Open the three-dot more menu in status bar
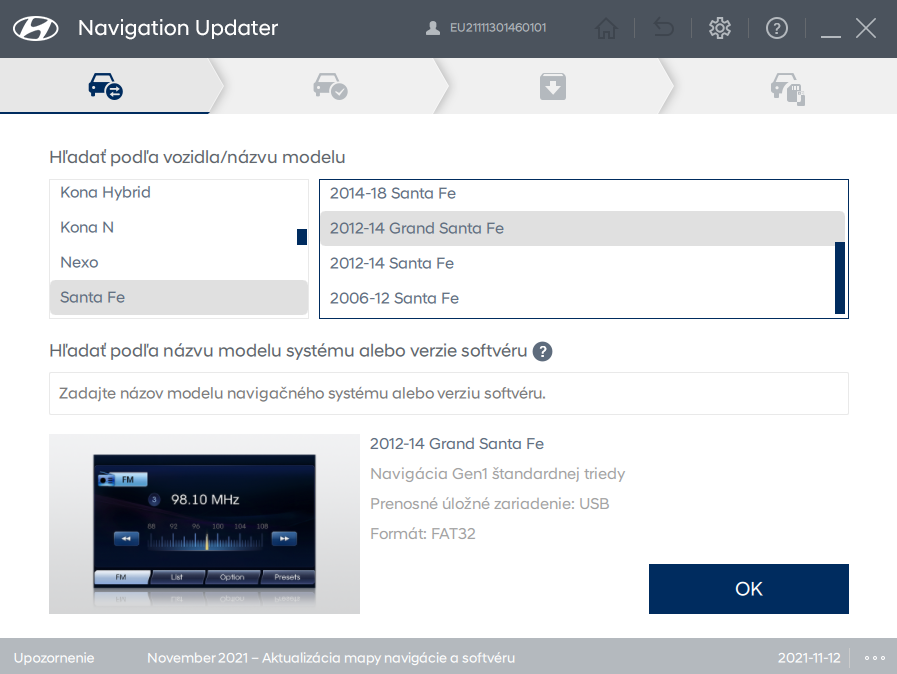 (875, 658)
